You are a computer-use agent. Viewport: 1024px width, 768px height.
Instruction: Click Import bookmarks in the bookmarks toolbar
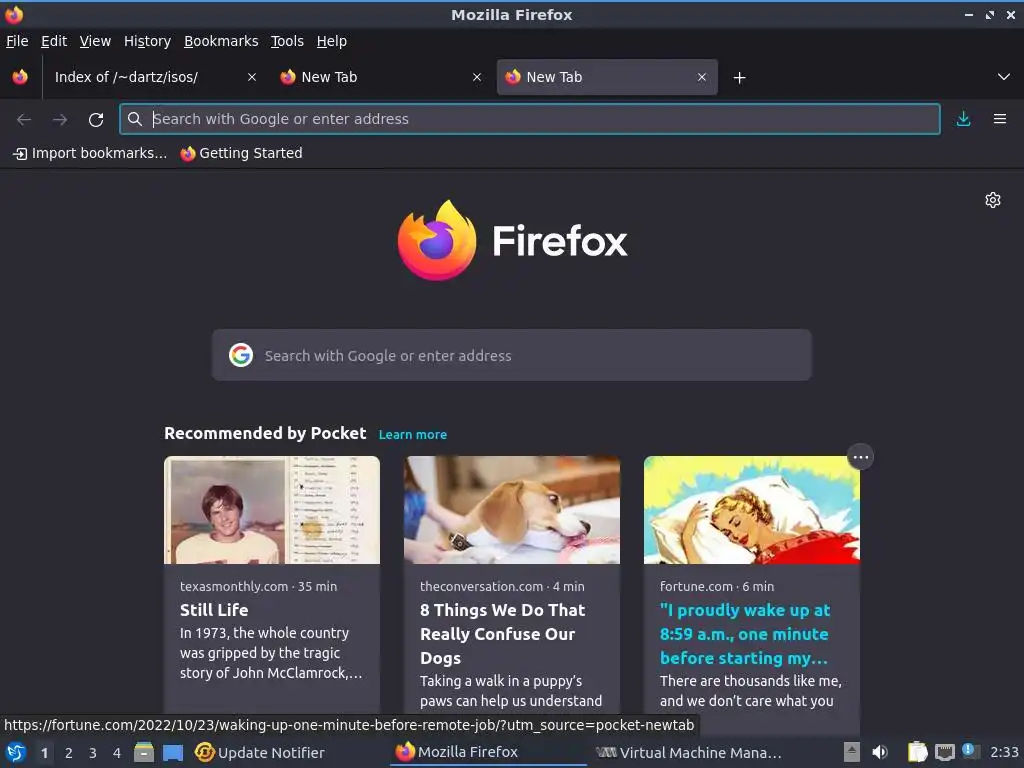[90, 153]
